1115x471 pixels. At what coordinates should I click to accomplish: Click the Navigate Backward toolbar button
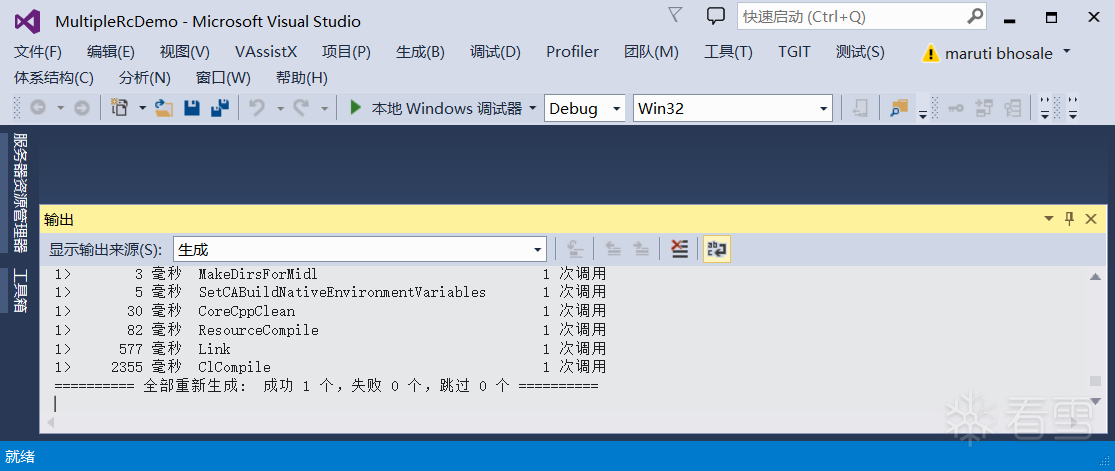tap(37, 108)
